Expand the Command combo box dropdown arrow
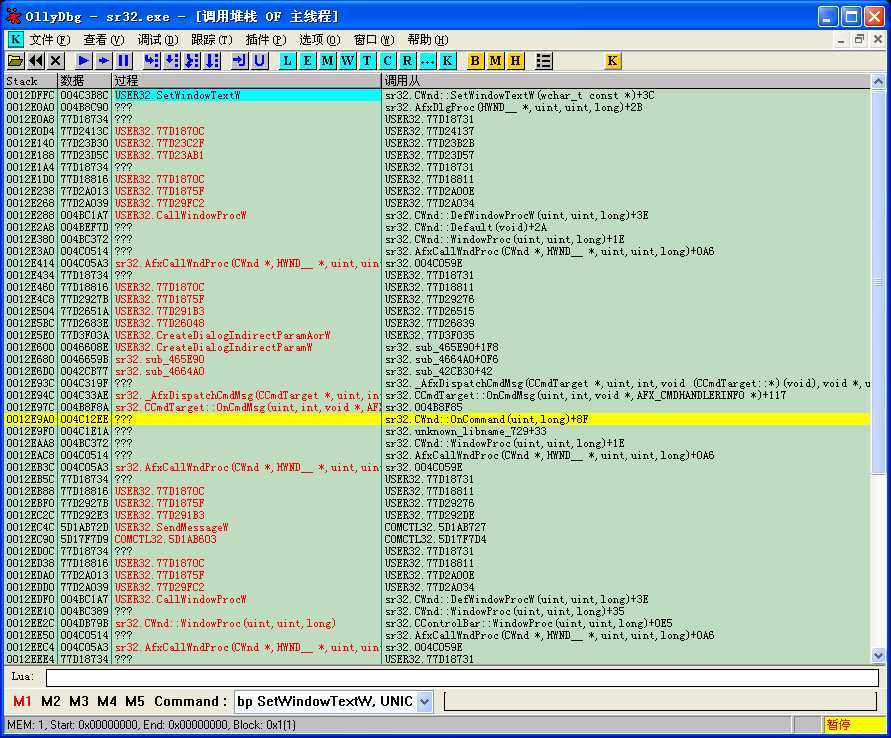Screen dimensions: 891x738 coord(424,702)
